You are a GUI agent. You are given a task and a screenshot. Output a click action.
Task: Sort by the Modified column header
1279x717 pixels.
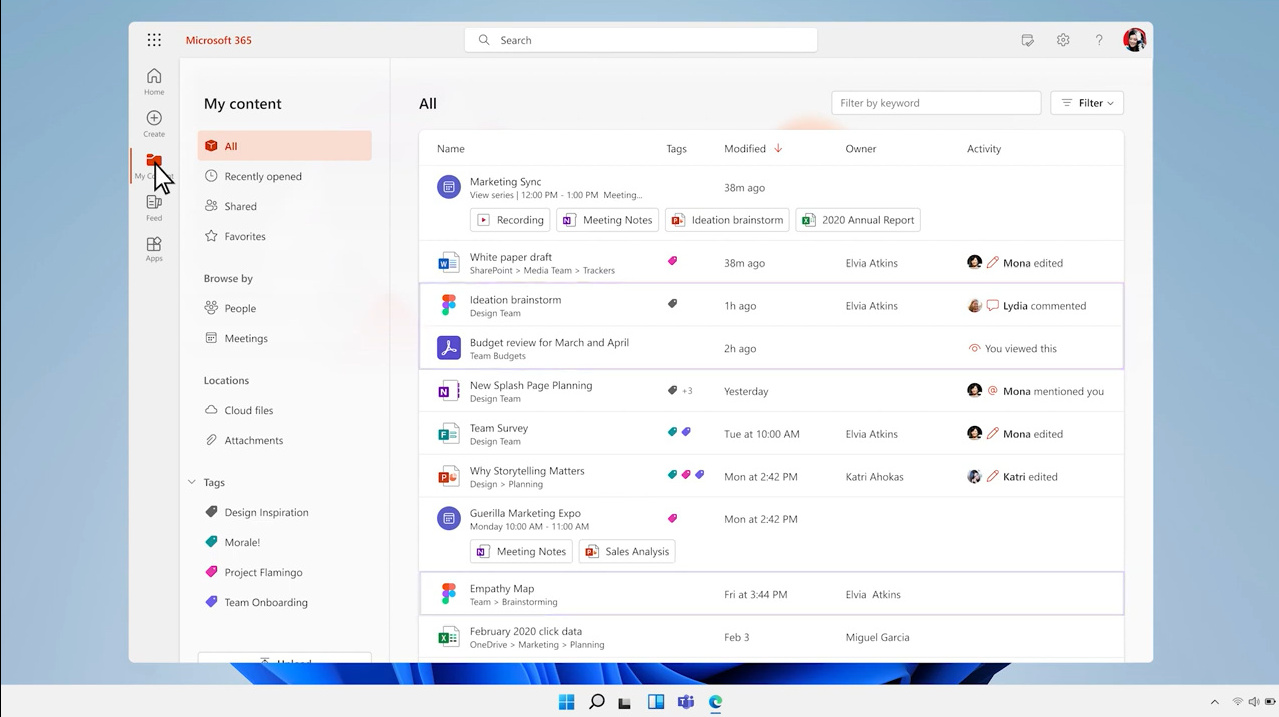click(745, 149)
